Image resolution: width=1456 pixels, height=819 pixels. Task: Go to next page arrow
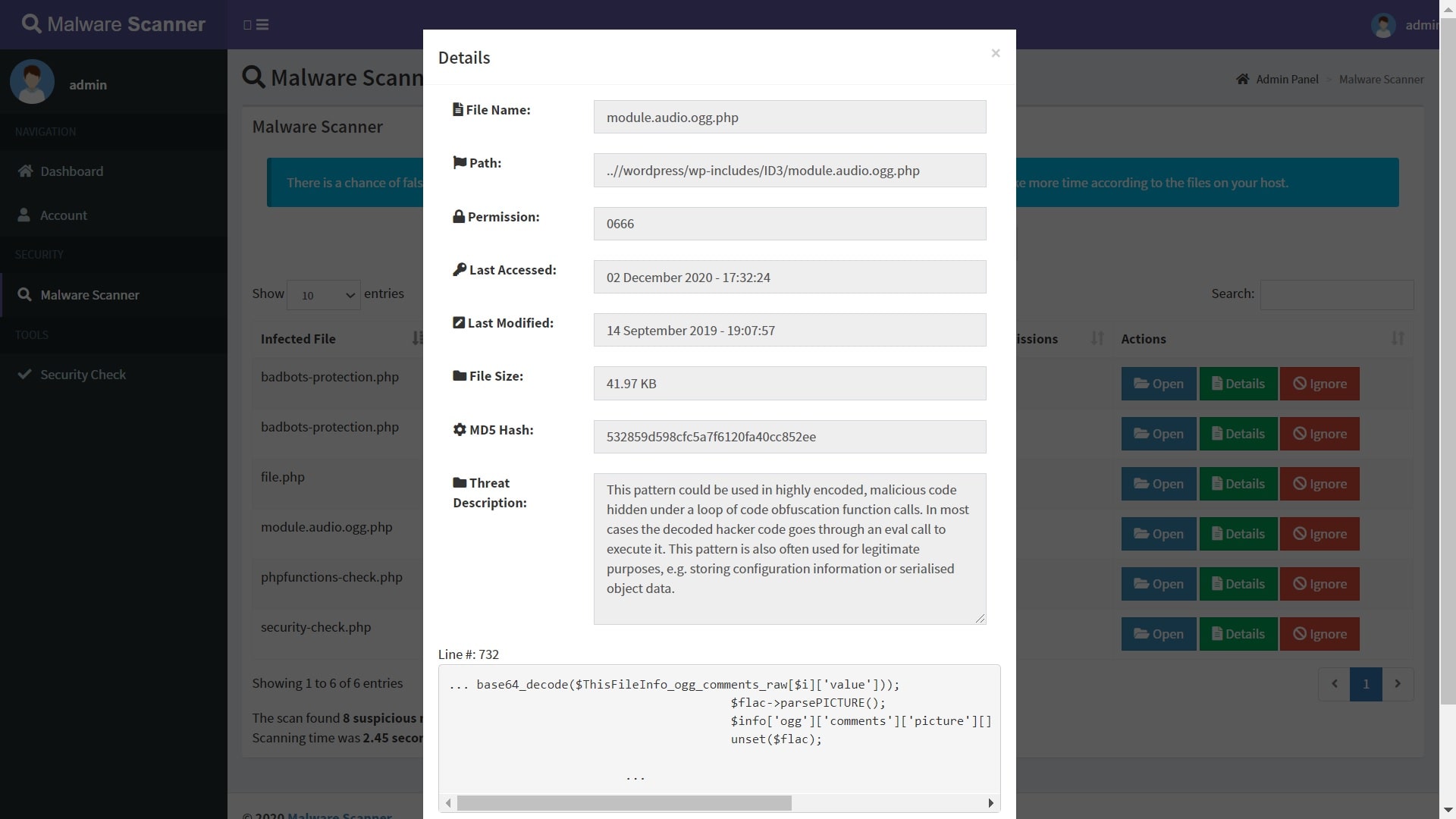click(1397, 684)
